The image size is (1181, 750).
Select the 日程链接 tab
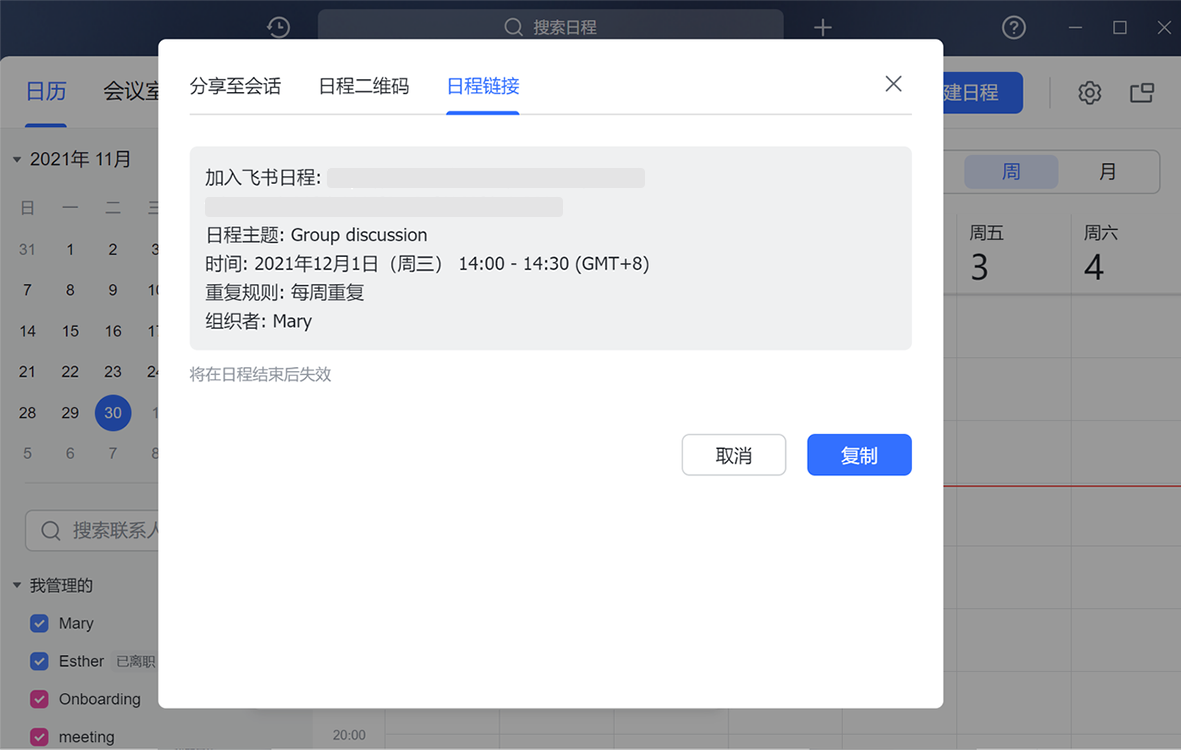(483, 86)
